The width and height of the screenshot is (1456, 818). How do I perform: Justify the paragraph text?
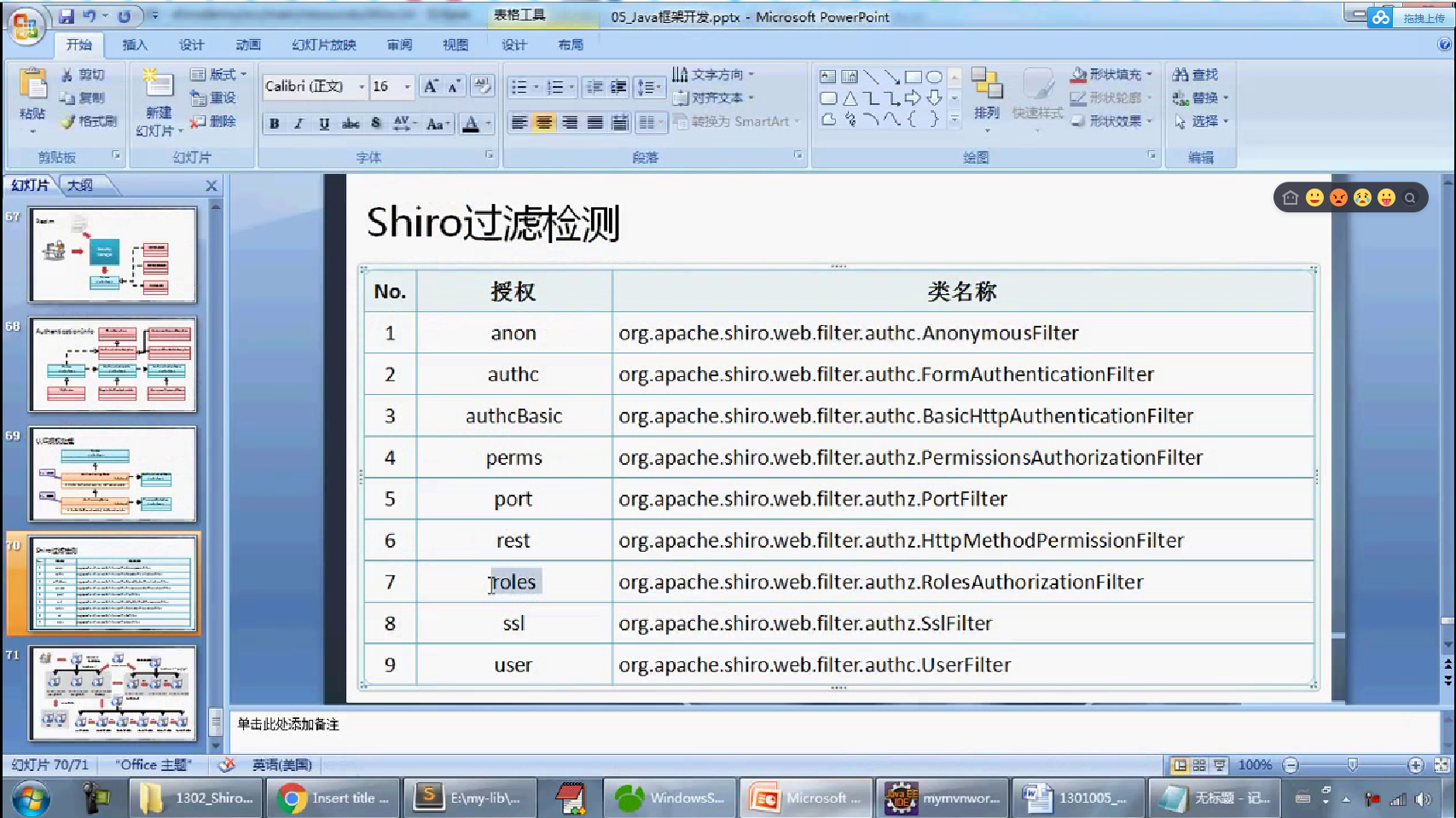click(x=595, y=123)
